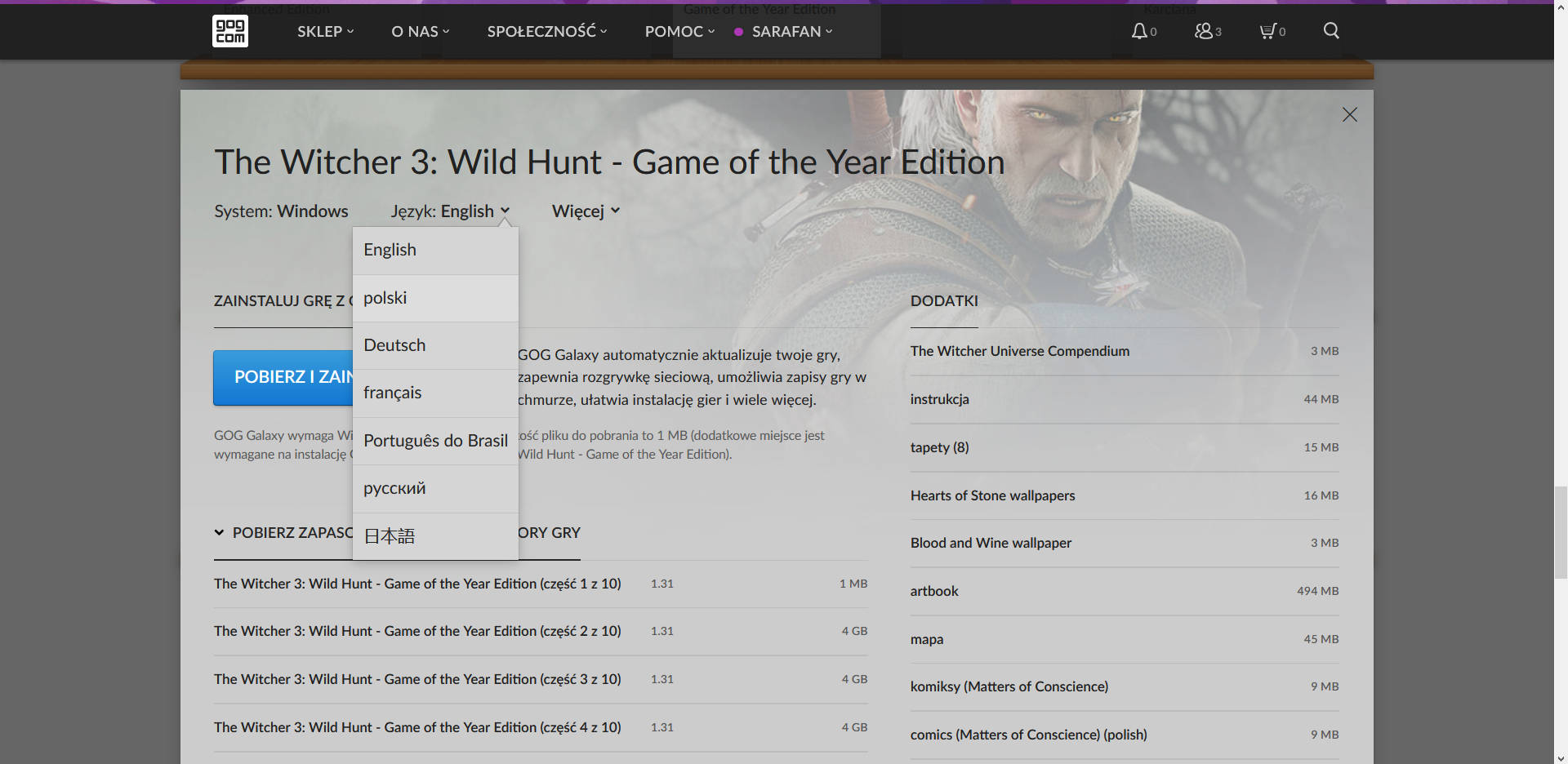
Task: Download the artbook extra
Action: 1125,591
